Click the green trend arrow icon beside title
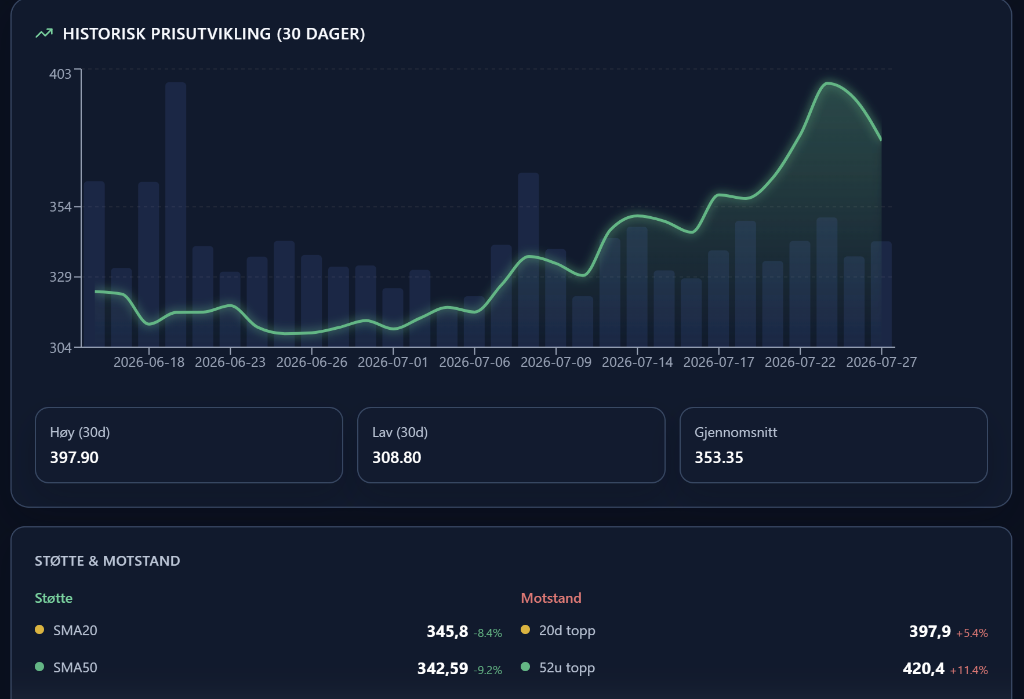 44,33
